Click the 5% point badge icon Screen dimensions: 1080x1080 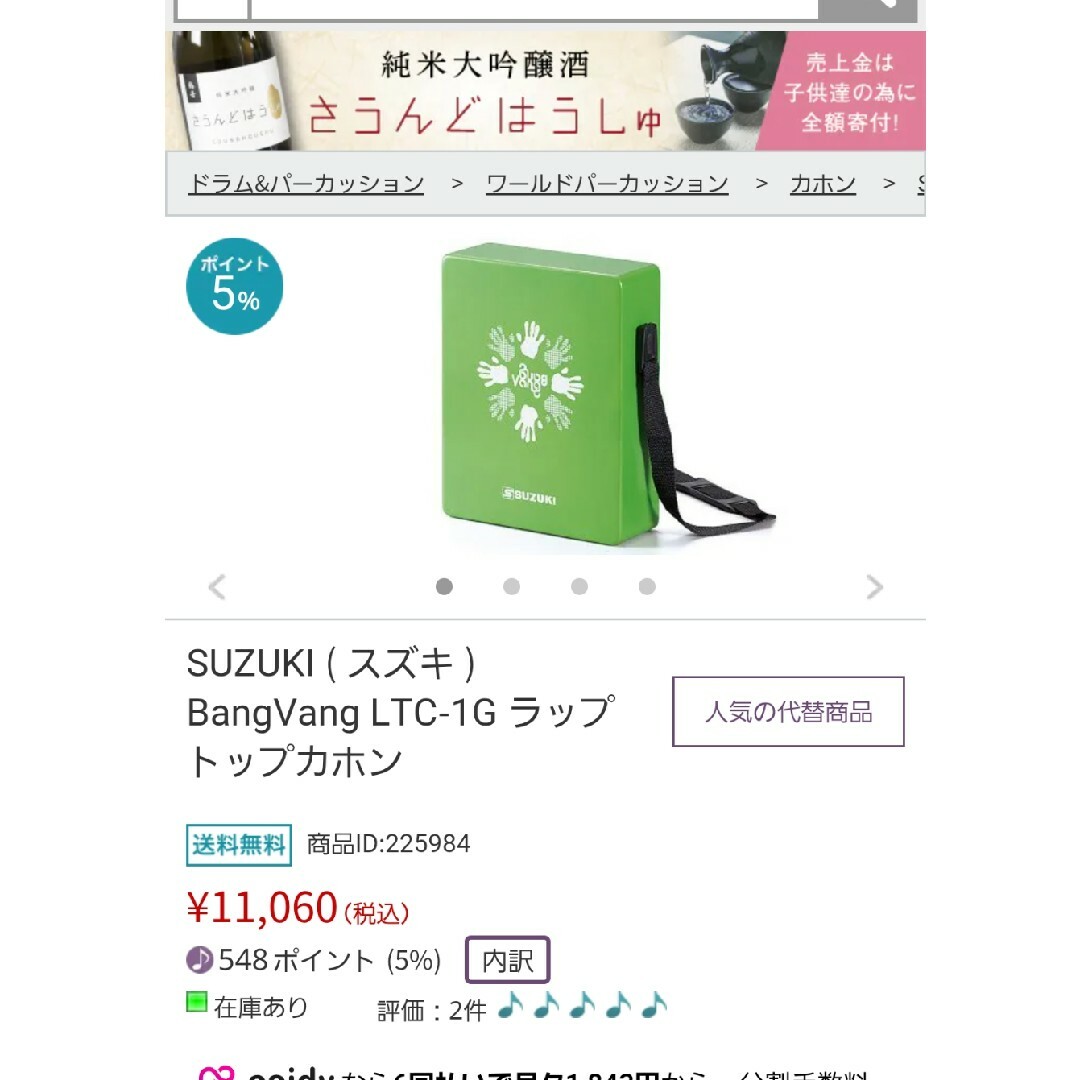click(234, 287)
